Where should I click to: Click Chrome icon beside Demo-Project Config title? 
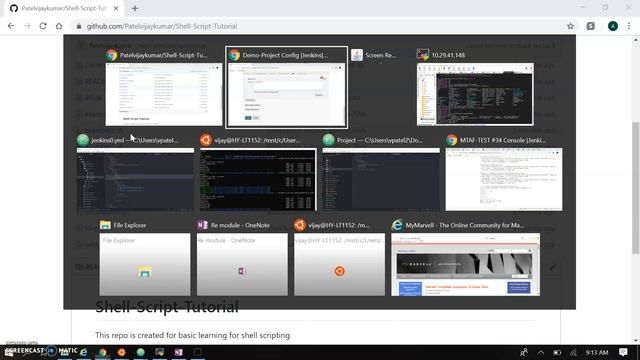tap(234, 55)
